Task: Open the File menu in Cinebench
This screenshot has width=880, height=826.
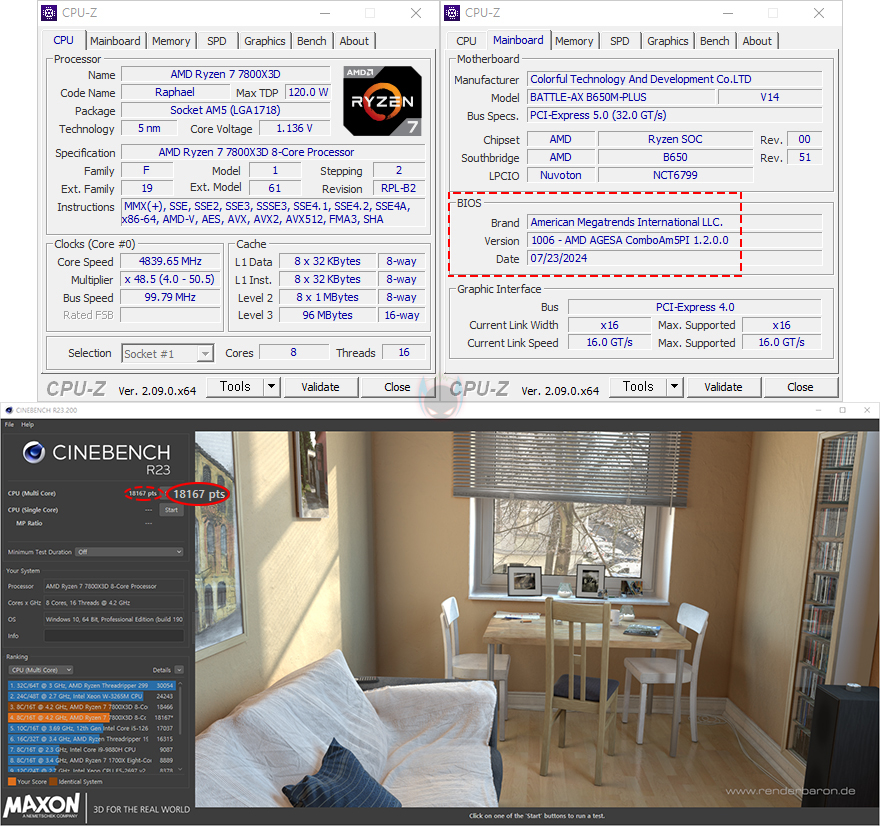Action: click(x=10, y=425)
